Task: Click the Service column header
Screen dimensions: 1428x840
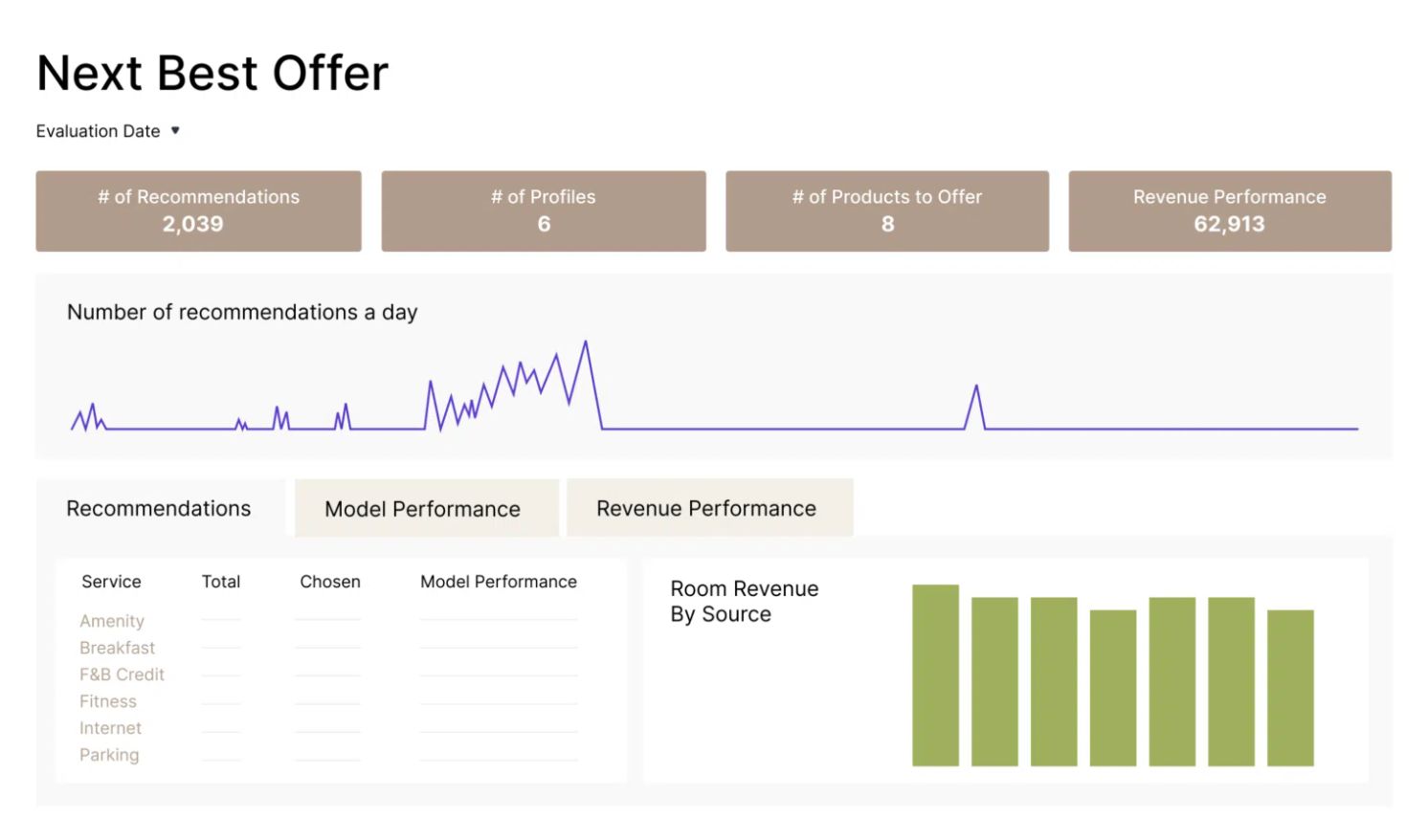Action: [111, 582]
